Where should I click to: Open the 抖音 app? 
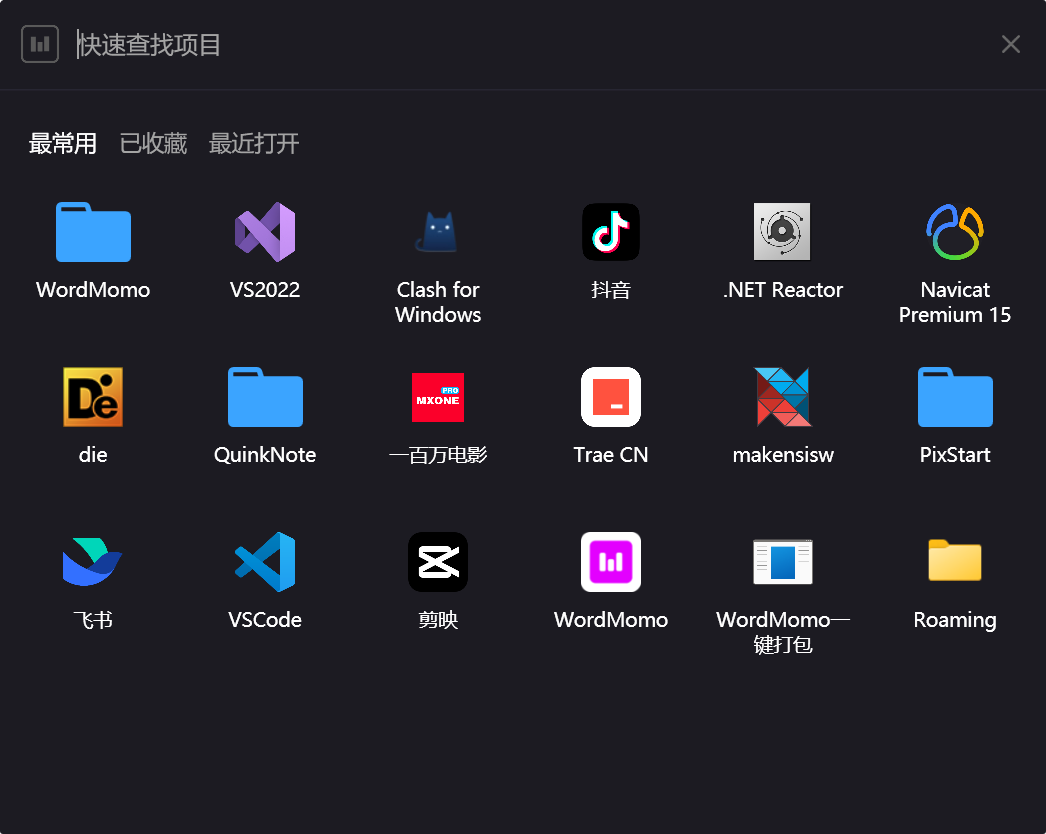tap(610, 232)
